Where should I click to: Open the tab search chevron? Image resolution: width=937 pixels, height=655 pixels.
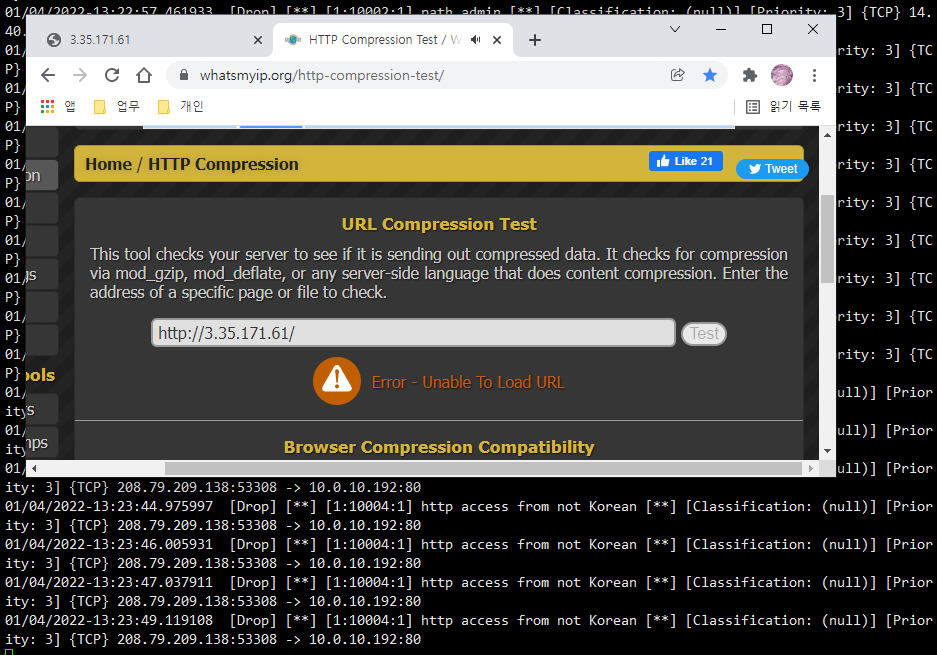point(675,29)
